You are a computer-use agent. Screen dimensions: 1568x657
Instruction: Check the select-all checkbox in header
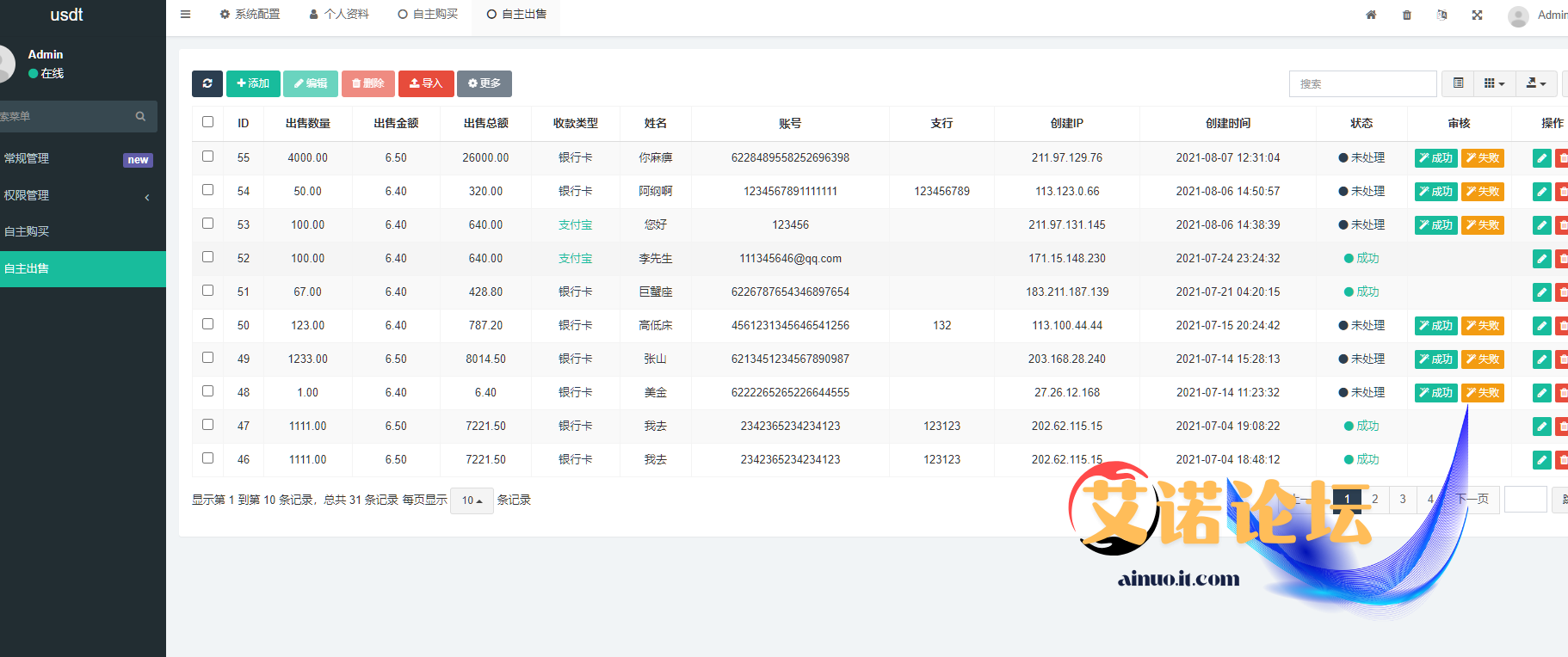point(207,122)
